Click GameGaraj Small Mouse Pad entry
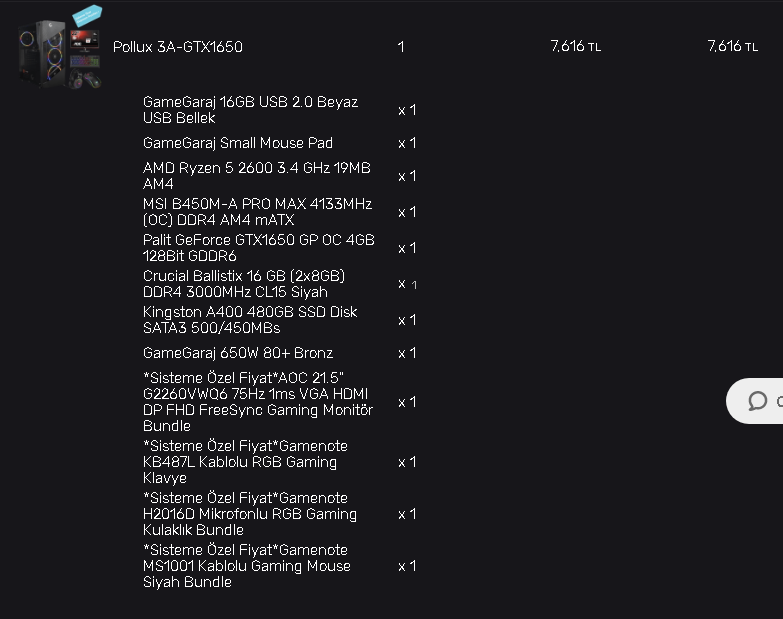This screenshot has width=783, height=619. tap(238, 143)
